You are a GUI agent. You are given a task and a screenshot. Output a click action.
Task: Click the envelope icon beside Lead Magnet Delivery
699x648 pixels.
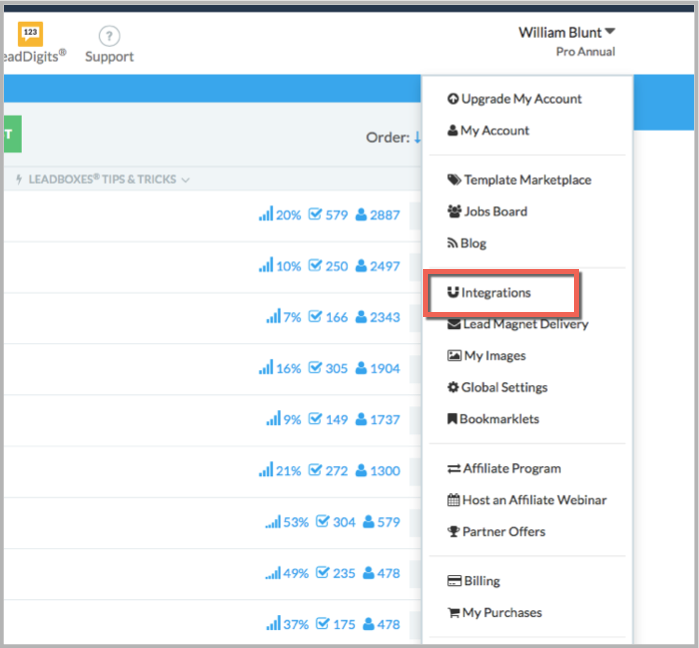tap(454, 324)
